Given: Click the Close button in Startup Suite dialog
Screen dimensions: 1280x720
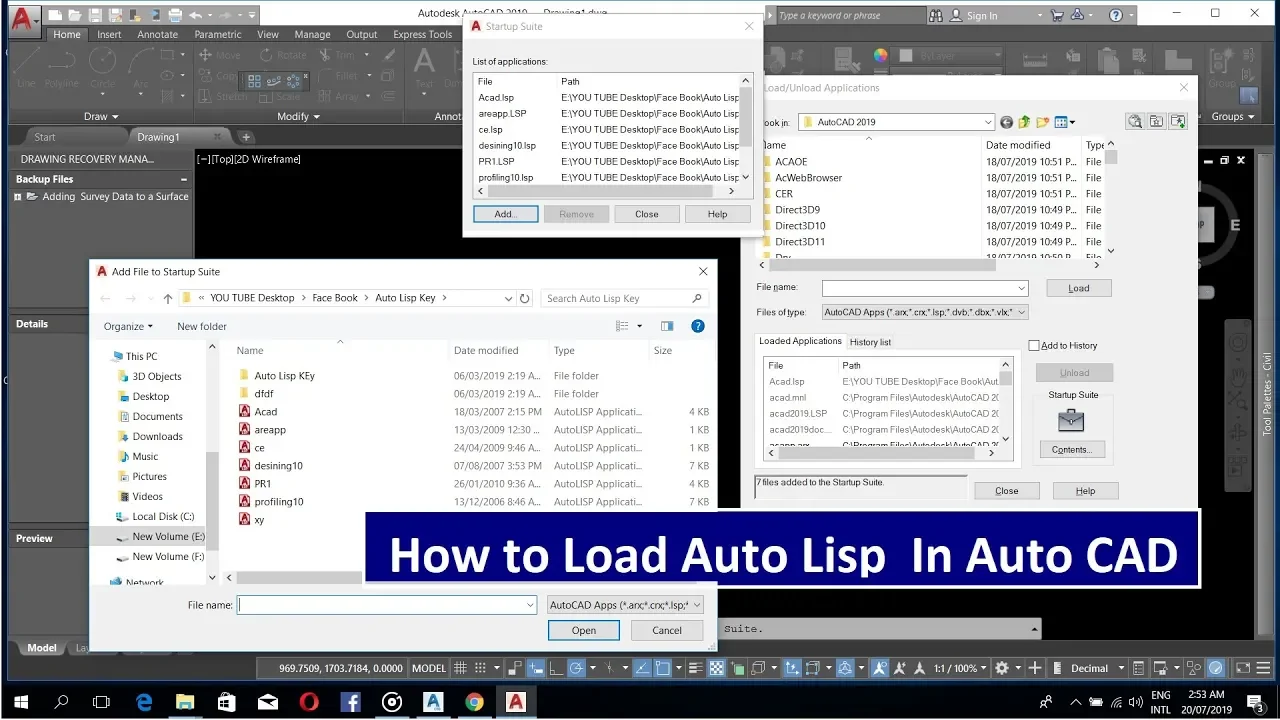Looking at the screenshot, I should pyautogui.click(x=647, y=214).
